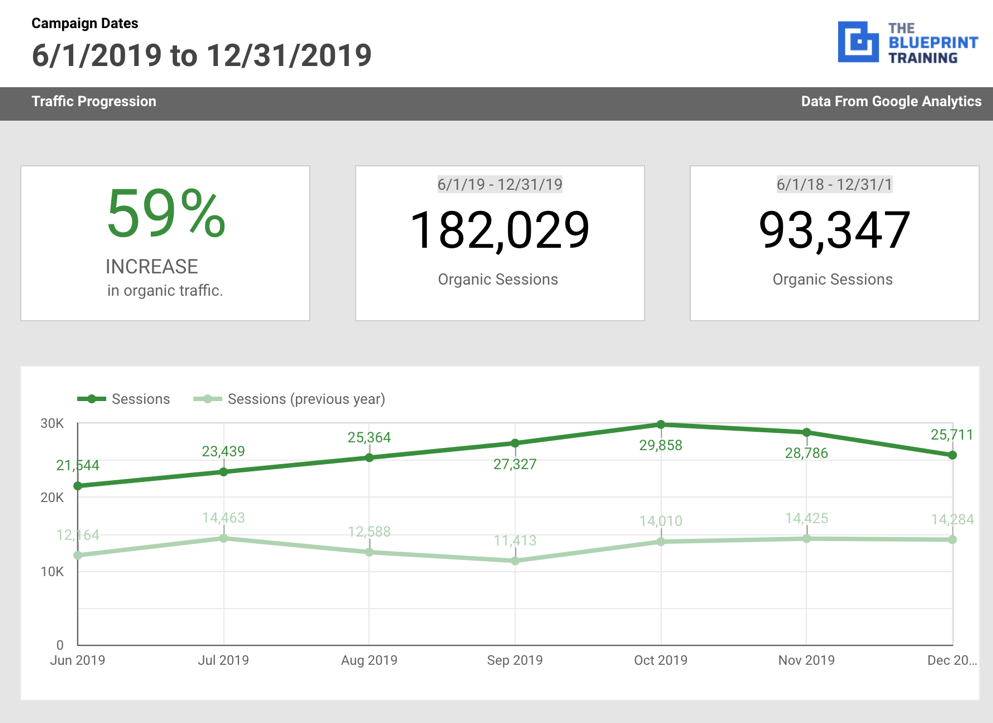This screenshot has height=723, width=993.
Task: Click the October 2019 peak point showing 29,858
Action: pyautogui.click(x=661, y=424)
